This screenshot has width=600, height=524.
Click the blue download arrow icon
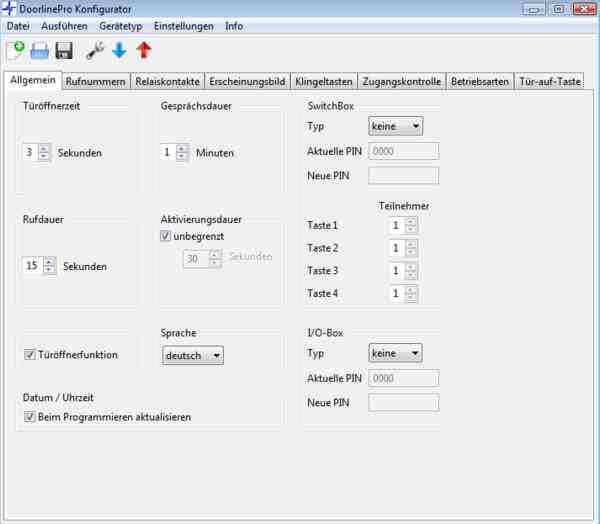pyautogui.click(x=119, y=51)
